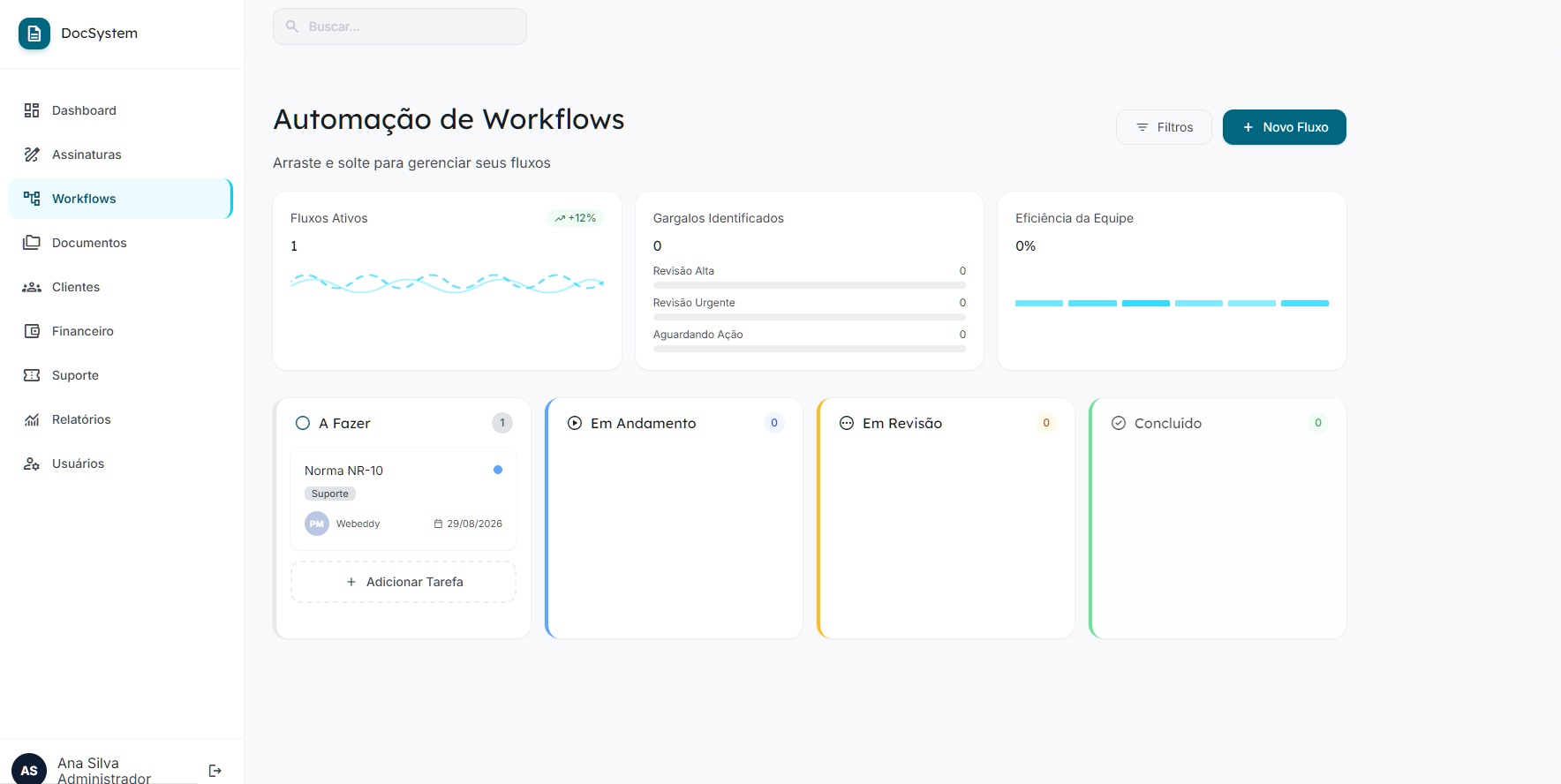
Task: Click the Assinaturas pen icon
Action: point(32,155)
